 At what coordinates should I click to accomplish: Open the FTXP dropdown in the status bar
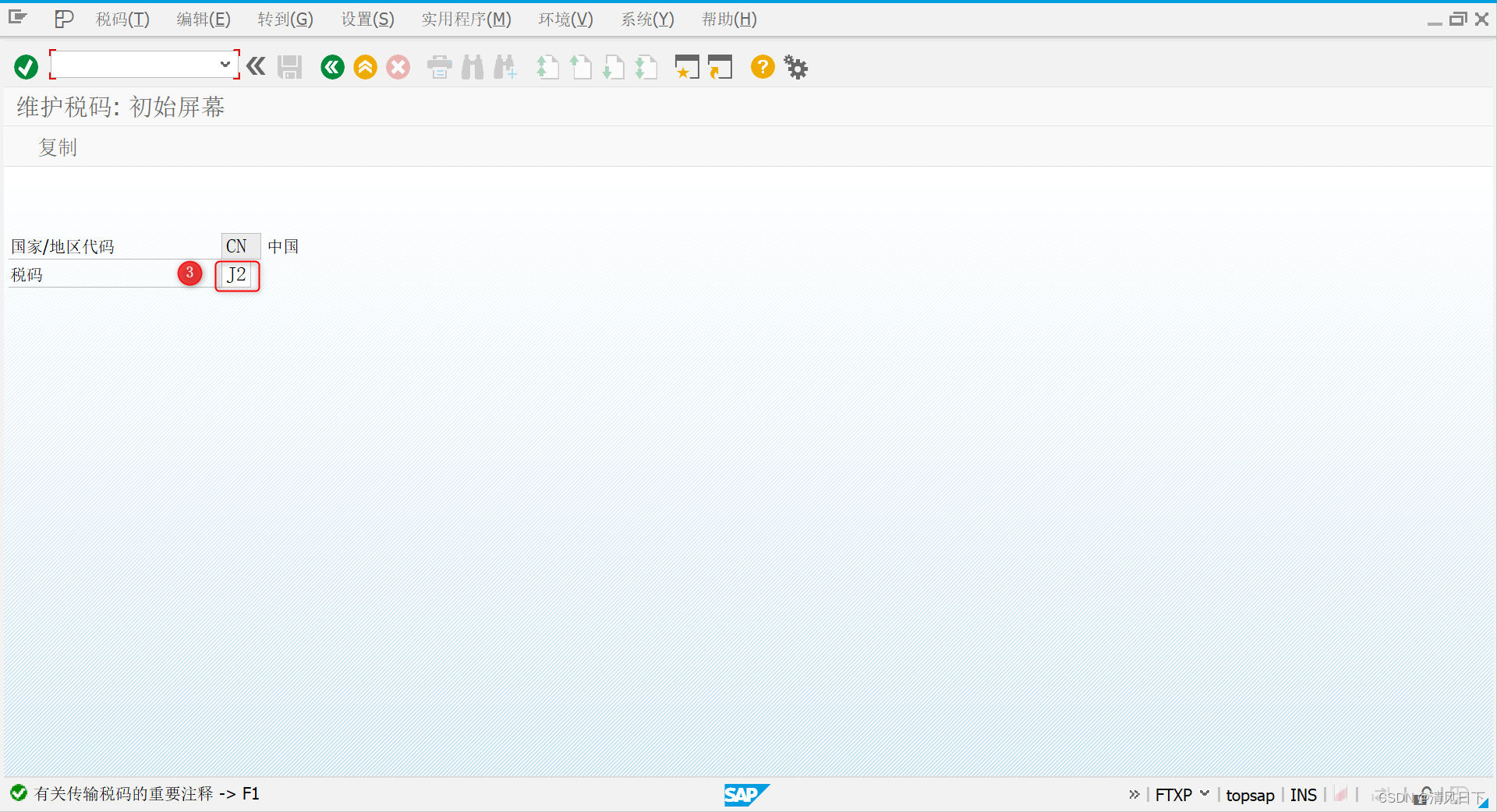tap(1205, 794)
